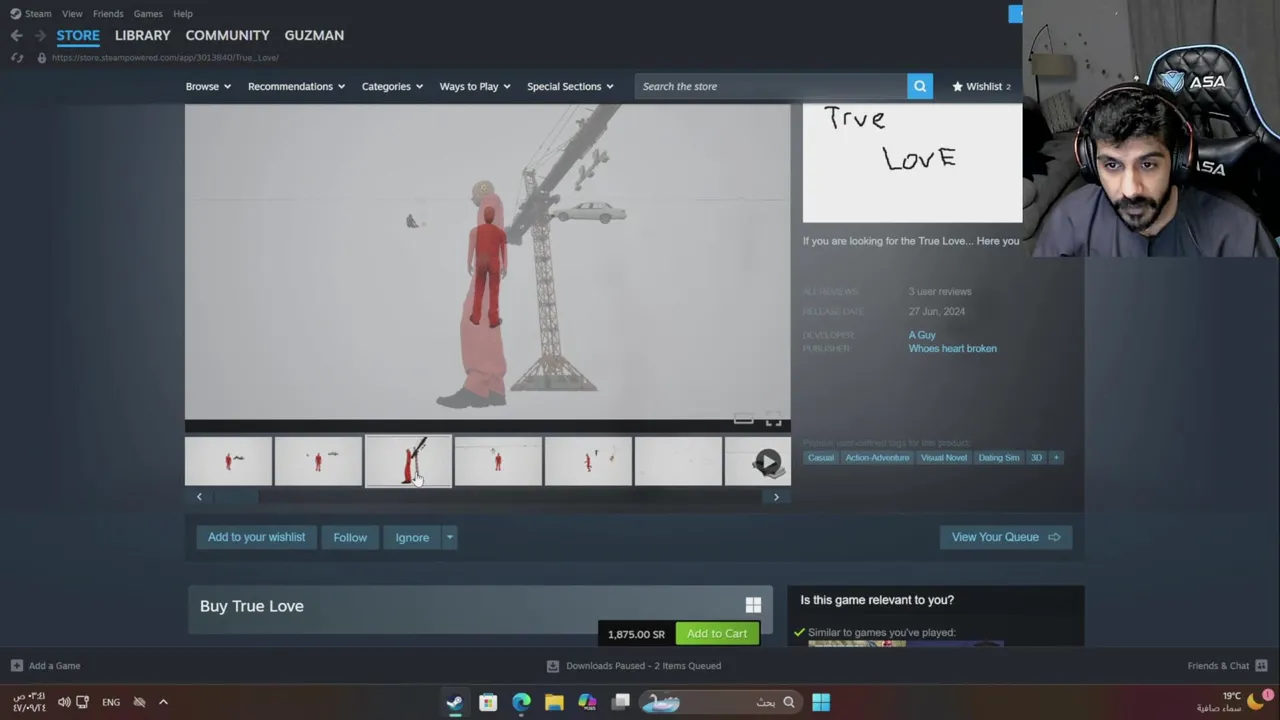Expand the Ignore options dropdown arrow
The image size is (1280, 720).
click(450, 537)
